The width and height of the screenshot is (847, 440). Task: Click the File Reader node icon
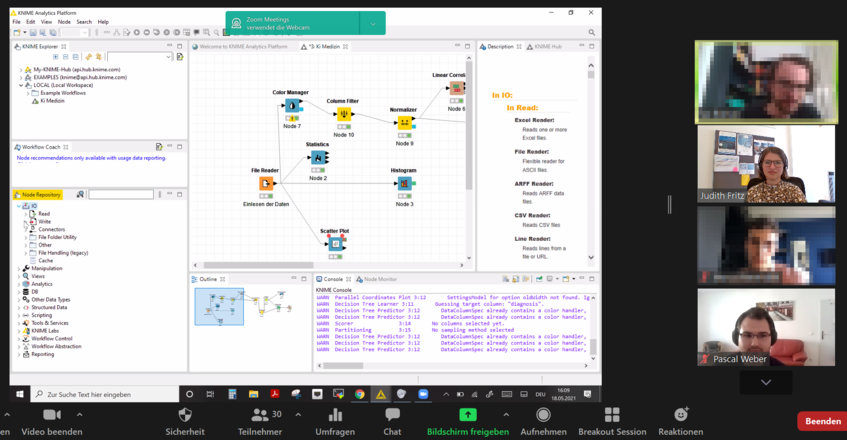[266, 184]
